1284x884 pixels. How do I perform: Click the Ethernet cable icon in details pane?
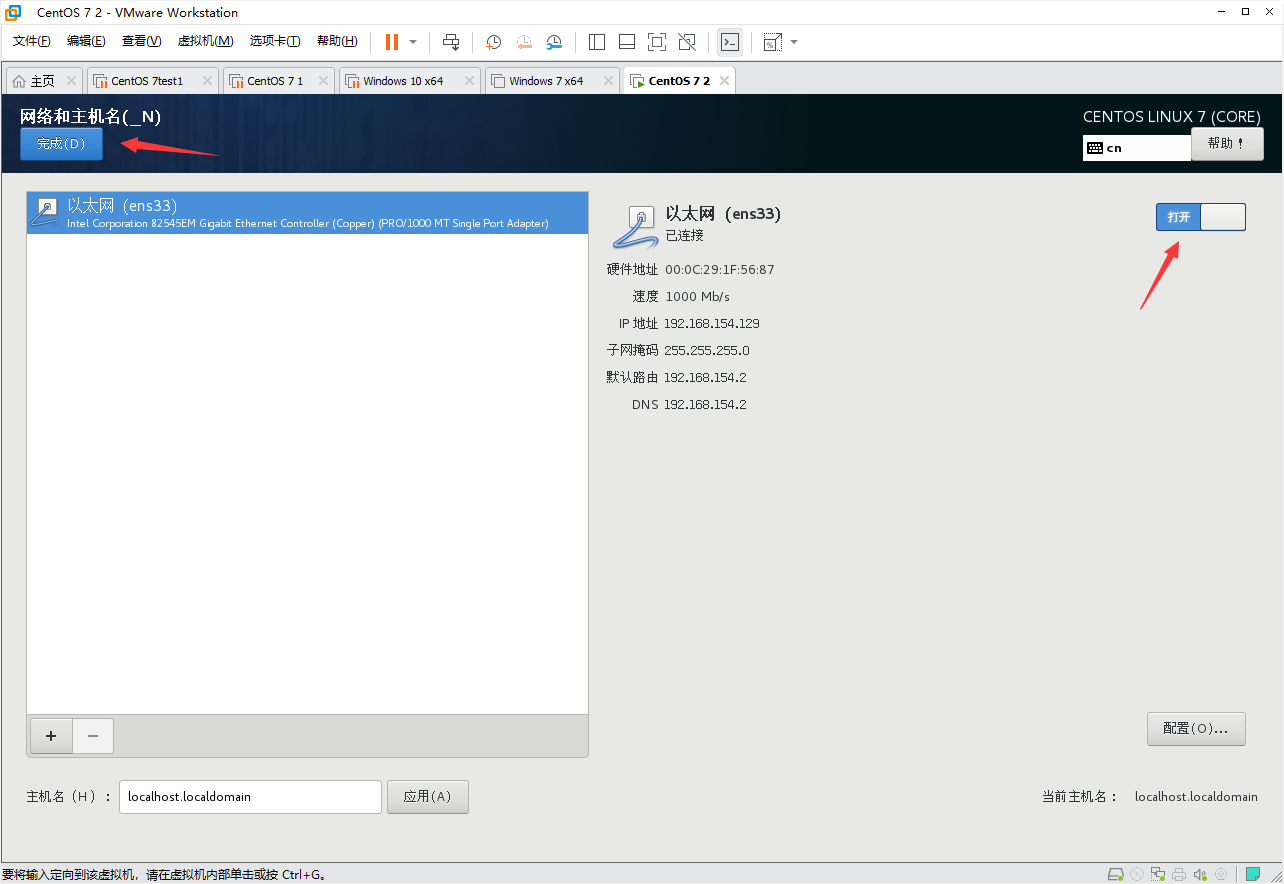click(634, 226)
